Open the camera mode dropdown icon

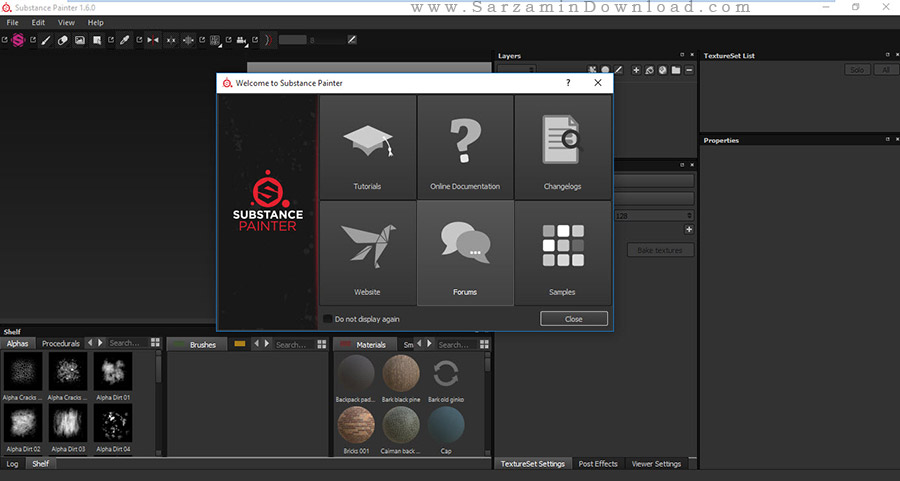tap(242, 40)
